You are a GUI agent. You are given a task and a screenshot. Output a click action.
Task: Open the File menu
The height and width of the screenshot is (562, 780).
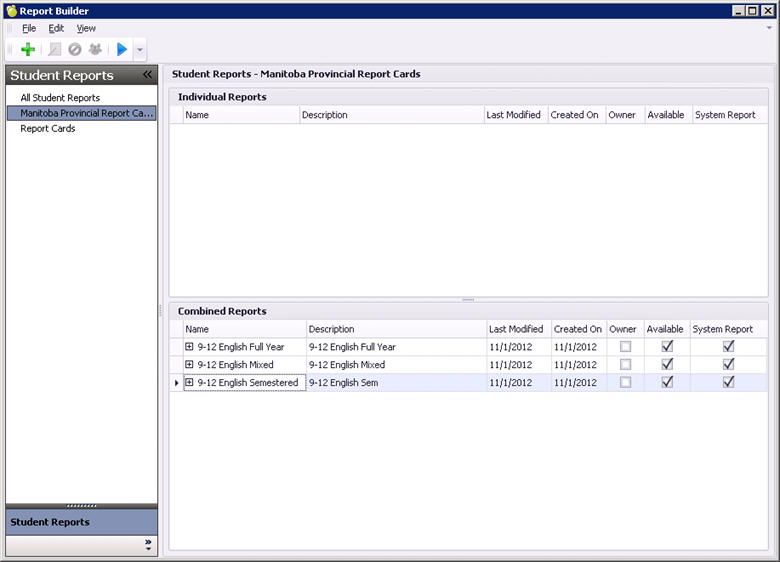29,28
